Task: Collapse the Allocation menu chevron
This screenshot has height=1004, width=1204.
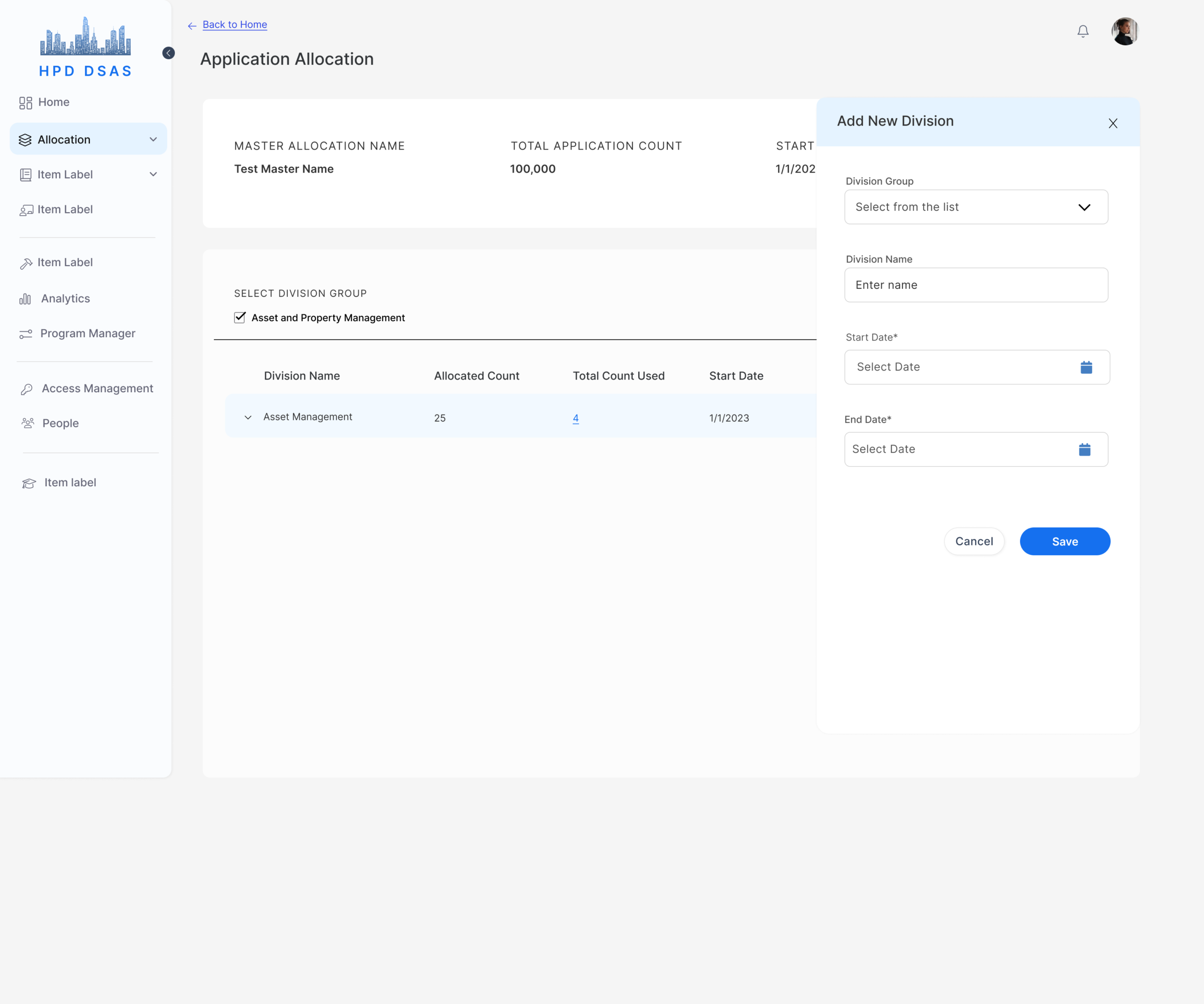Action: [153, 139]
